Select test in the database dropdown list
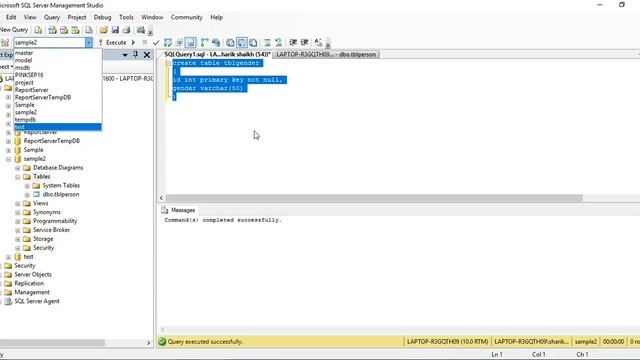This screenshot has width=640, height=360. coord(58,127)
